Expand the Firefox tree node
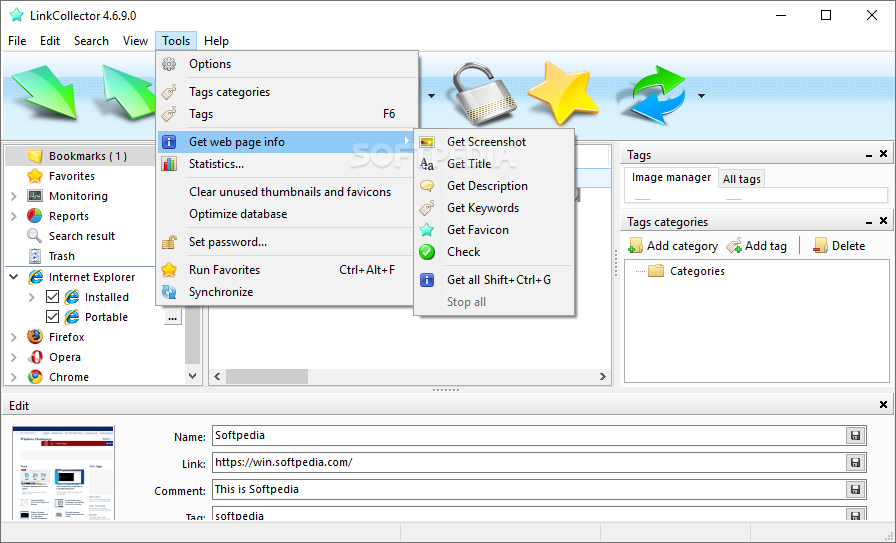Image resolution: width=896 pixels, height=543 pixels. [x=14, y=337]
